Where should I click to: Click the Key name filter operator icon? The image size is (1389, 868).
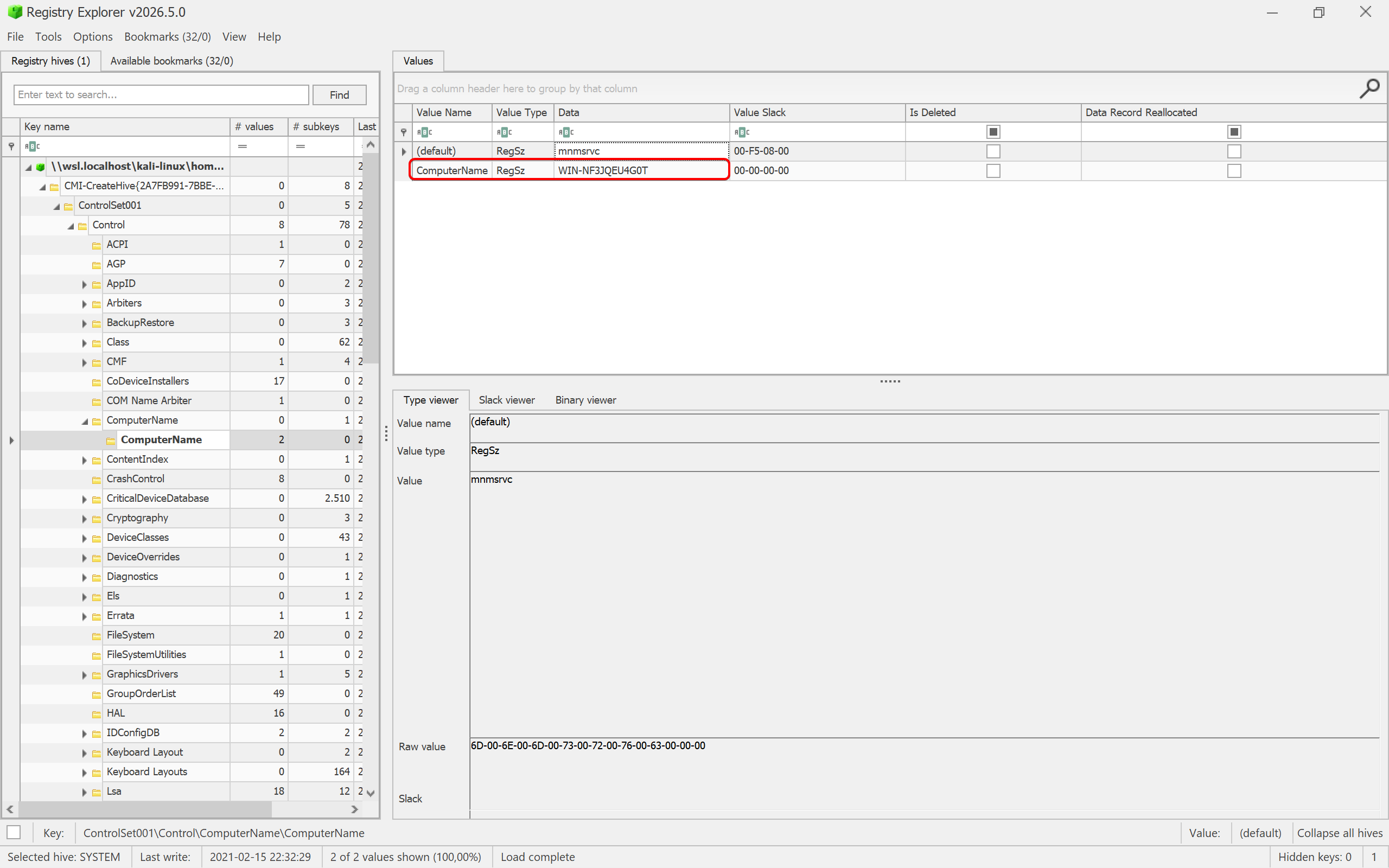pyautogui.click(x=32, y=146)
